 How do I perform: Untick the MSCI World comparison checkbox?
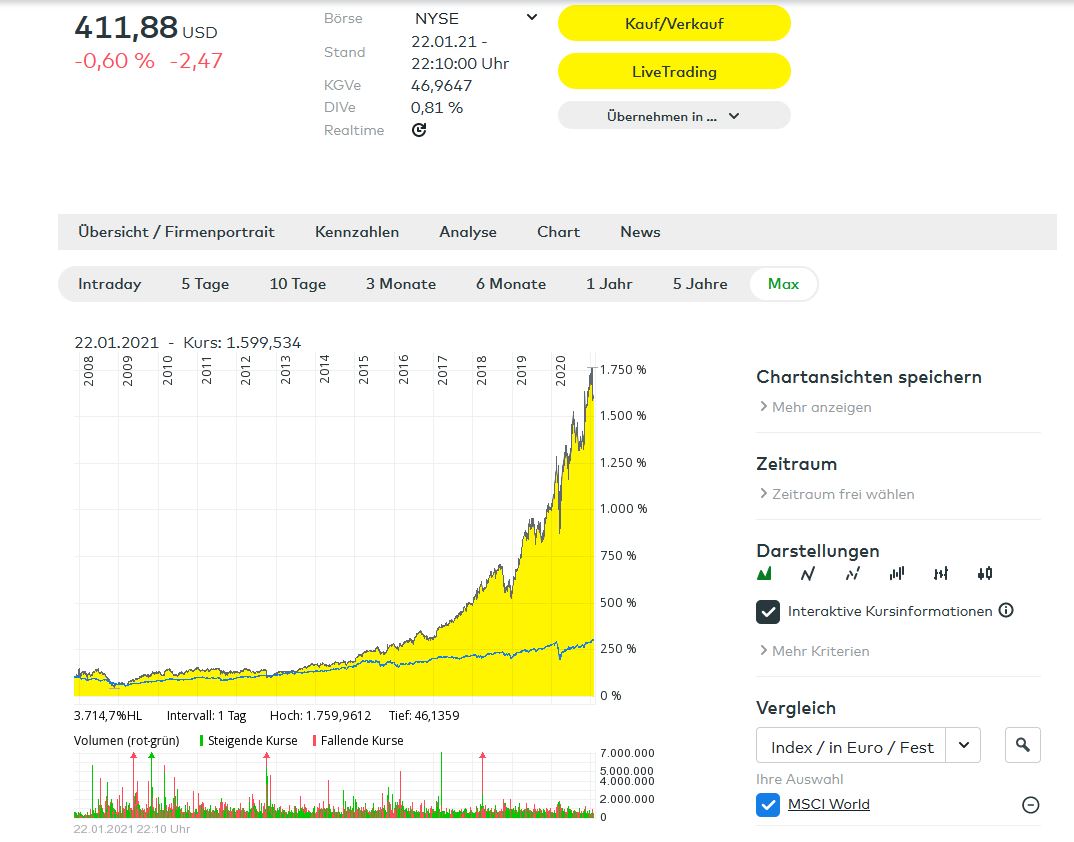click(768, 804)
